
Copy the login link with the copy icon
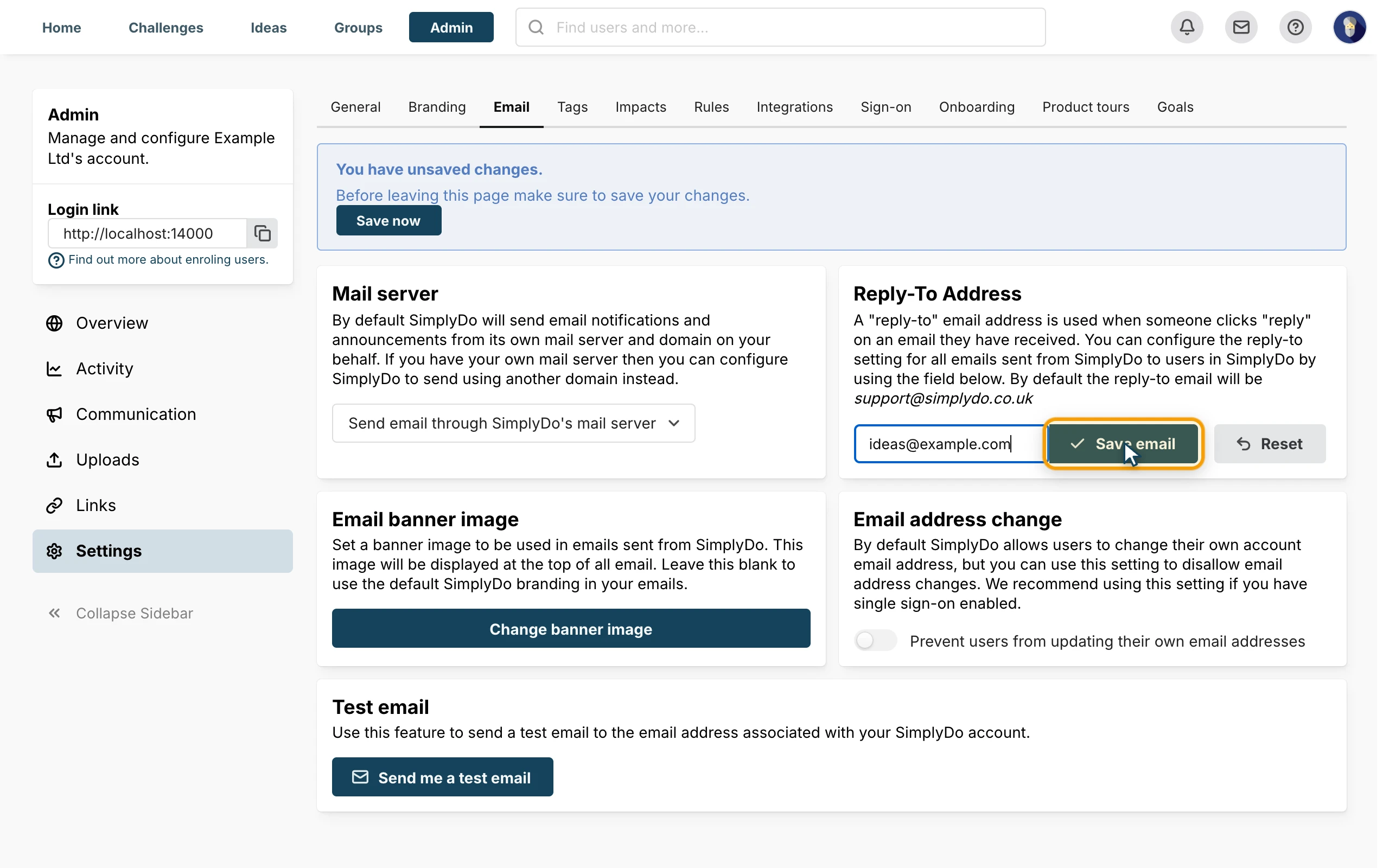(262, 233)
